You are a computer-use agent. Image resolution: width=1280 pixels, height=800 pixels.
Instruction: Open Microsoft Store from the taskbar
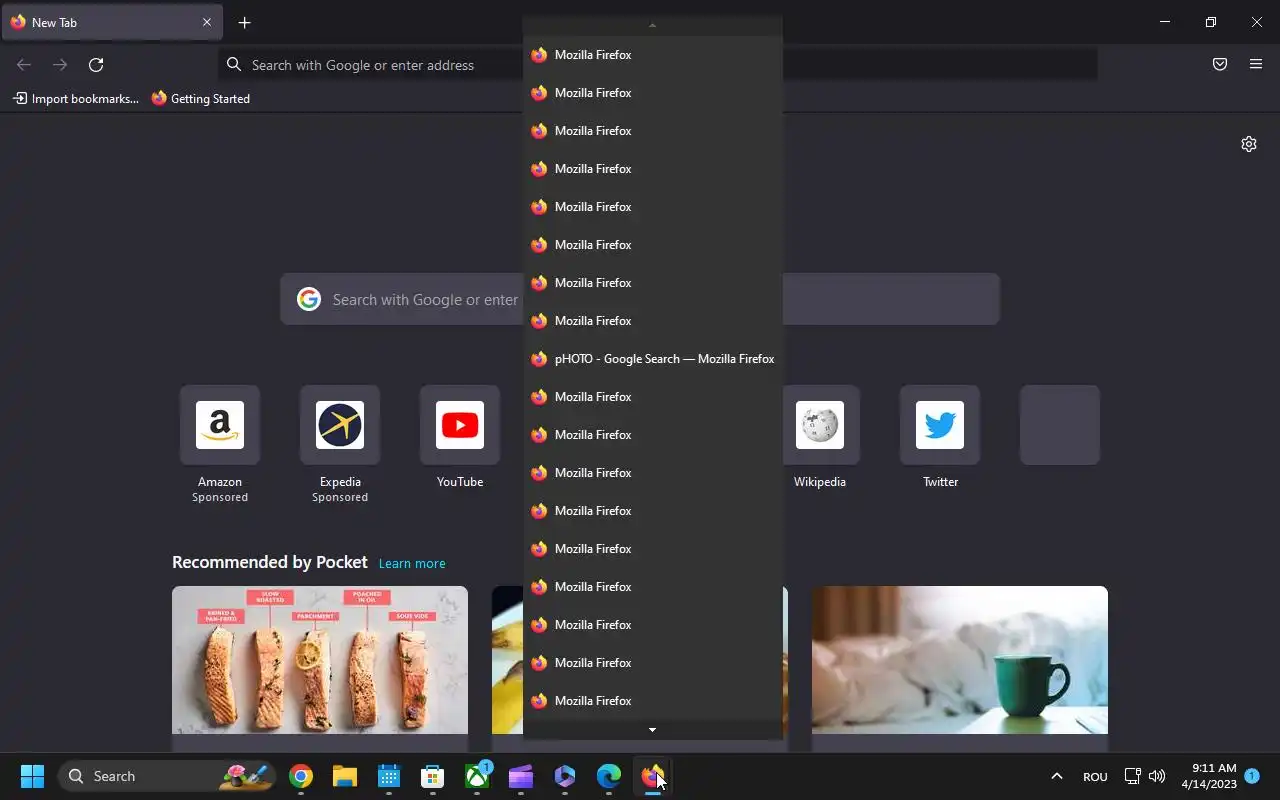[x=433, y=776]
